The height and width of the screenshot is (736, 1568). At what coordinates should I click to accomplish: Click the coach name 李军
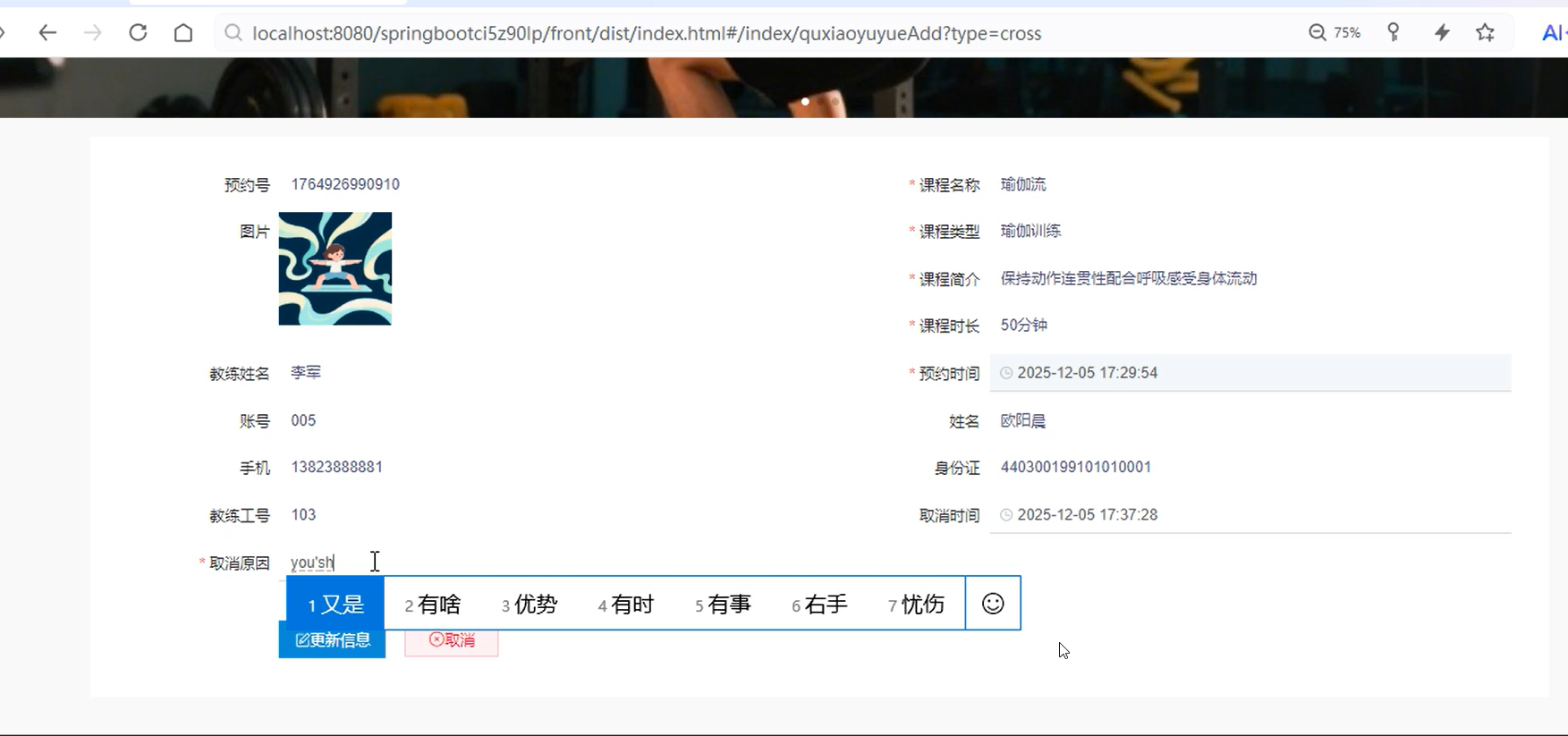[306, 372]
